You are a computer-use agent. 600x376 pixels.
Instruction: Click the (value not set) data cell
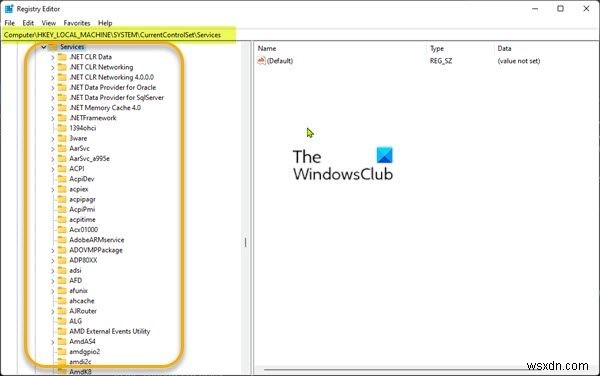(519, 60)
